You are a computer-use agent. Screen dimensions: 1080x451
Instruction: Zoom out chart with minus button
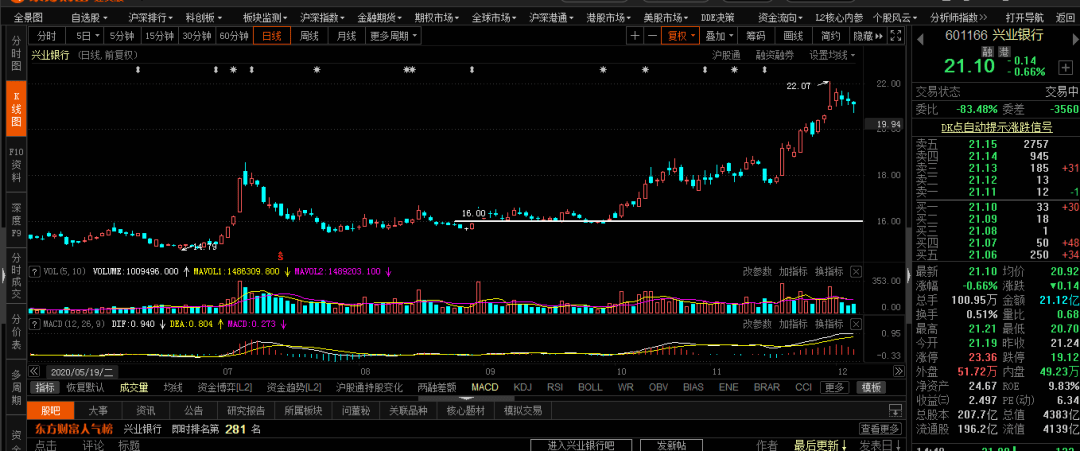coord(652,36)
